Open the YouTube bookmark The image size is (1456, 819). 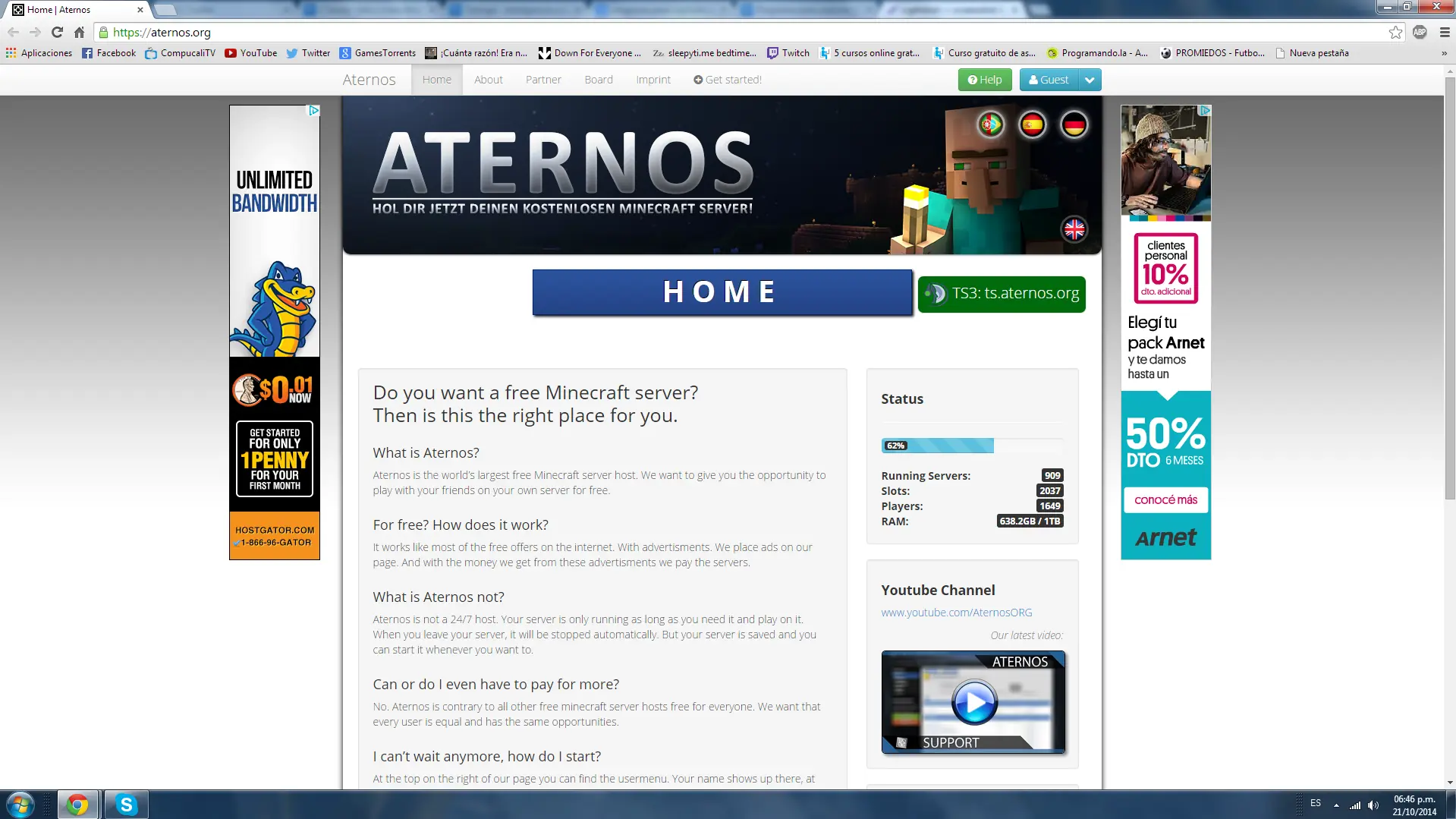[x=250, y=53]
